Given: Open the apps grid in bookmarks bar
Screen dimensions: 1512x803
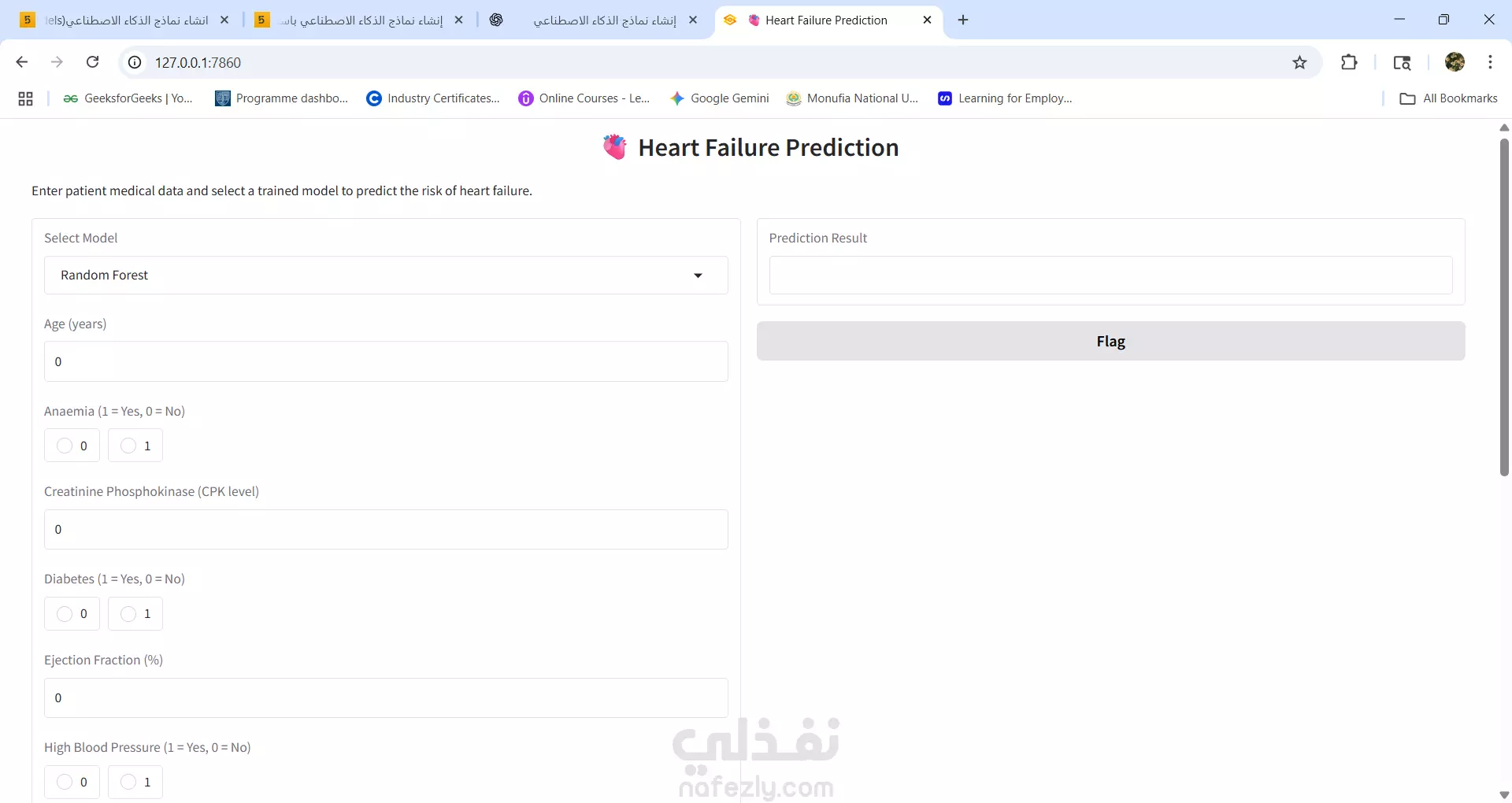Looking at the screenshot, I should pyautogui.click(x=25, y=98).
